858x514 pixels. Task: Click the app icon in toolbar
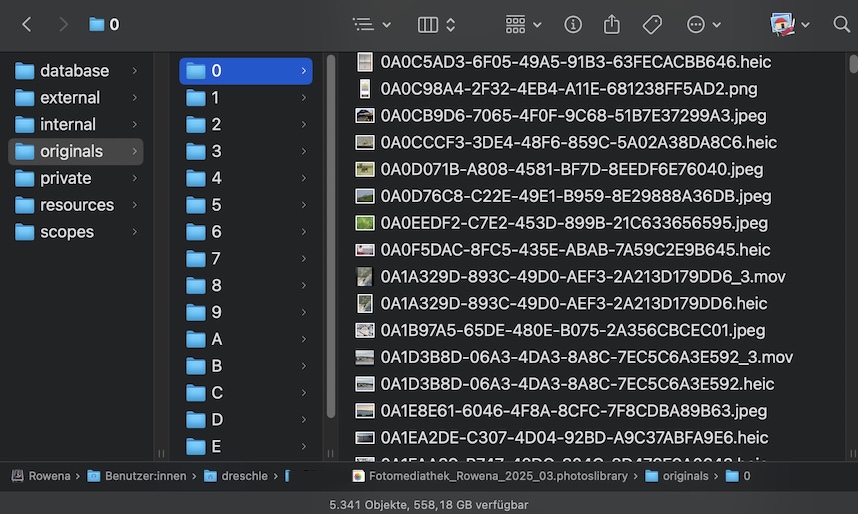tap(782, 24)
